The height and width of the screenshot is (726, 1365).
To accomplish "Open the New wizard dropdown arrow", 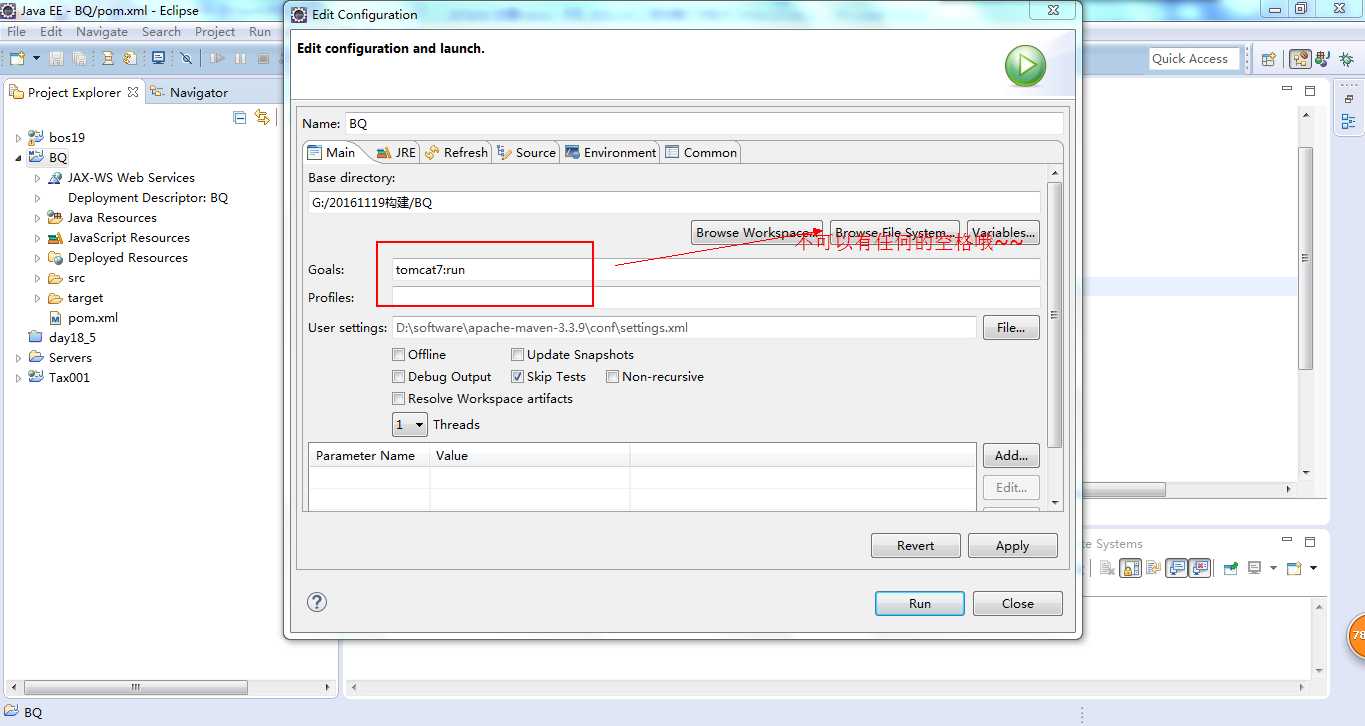I will [36, 59].
